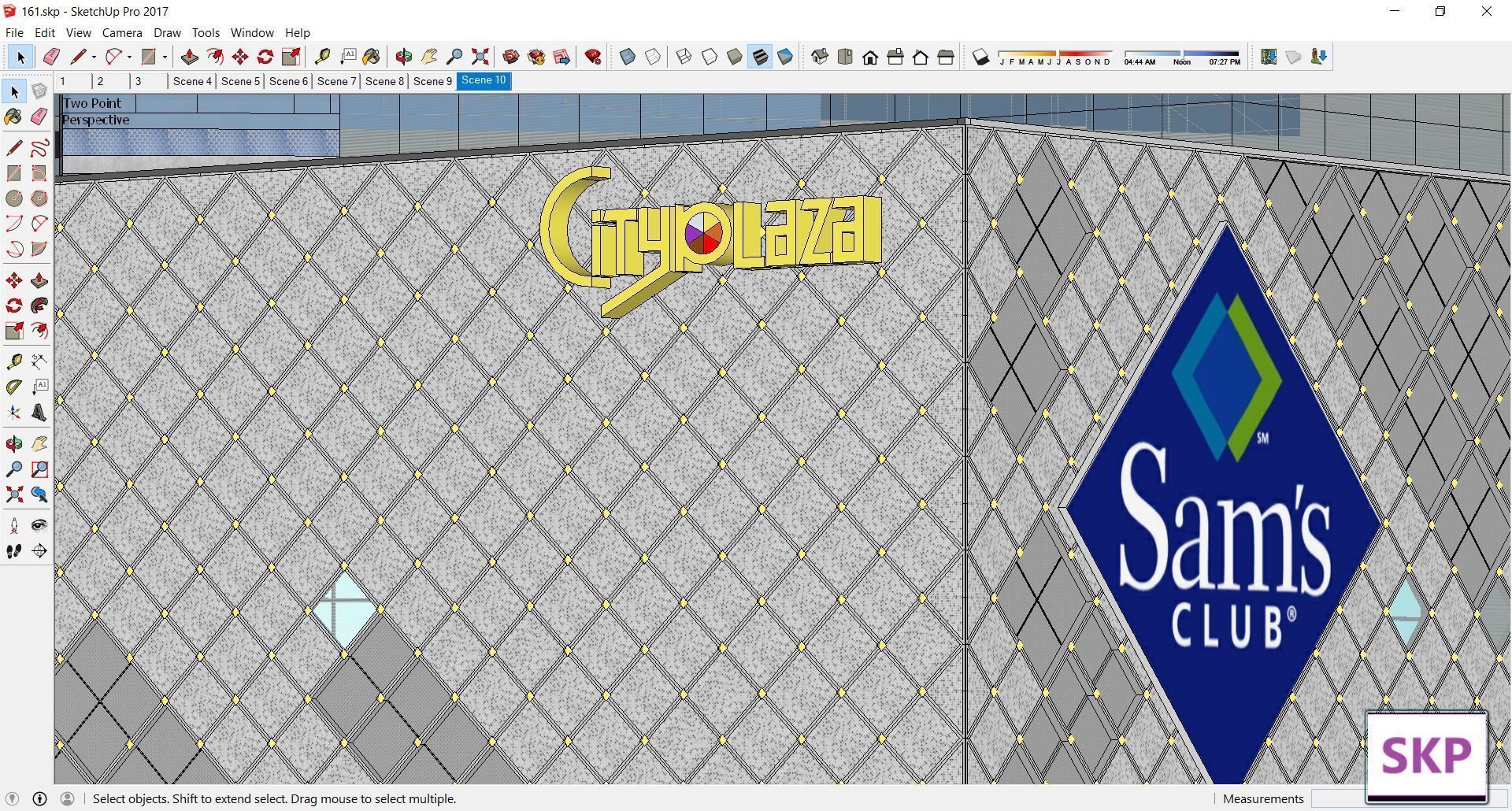The height and width of the screenshot is (811, 1512).
Task: Click the Add Location icon
Action: point(1269,57)
